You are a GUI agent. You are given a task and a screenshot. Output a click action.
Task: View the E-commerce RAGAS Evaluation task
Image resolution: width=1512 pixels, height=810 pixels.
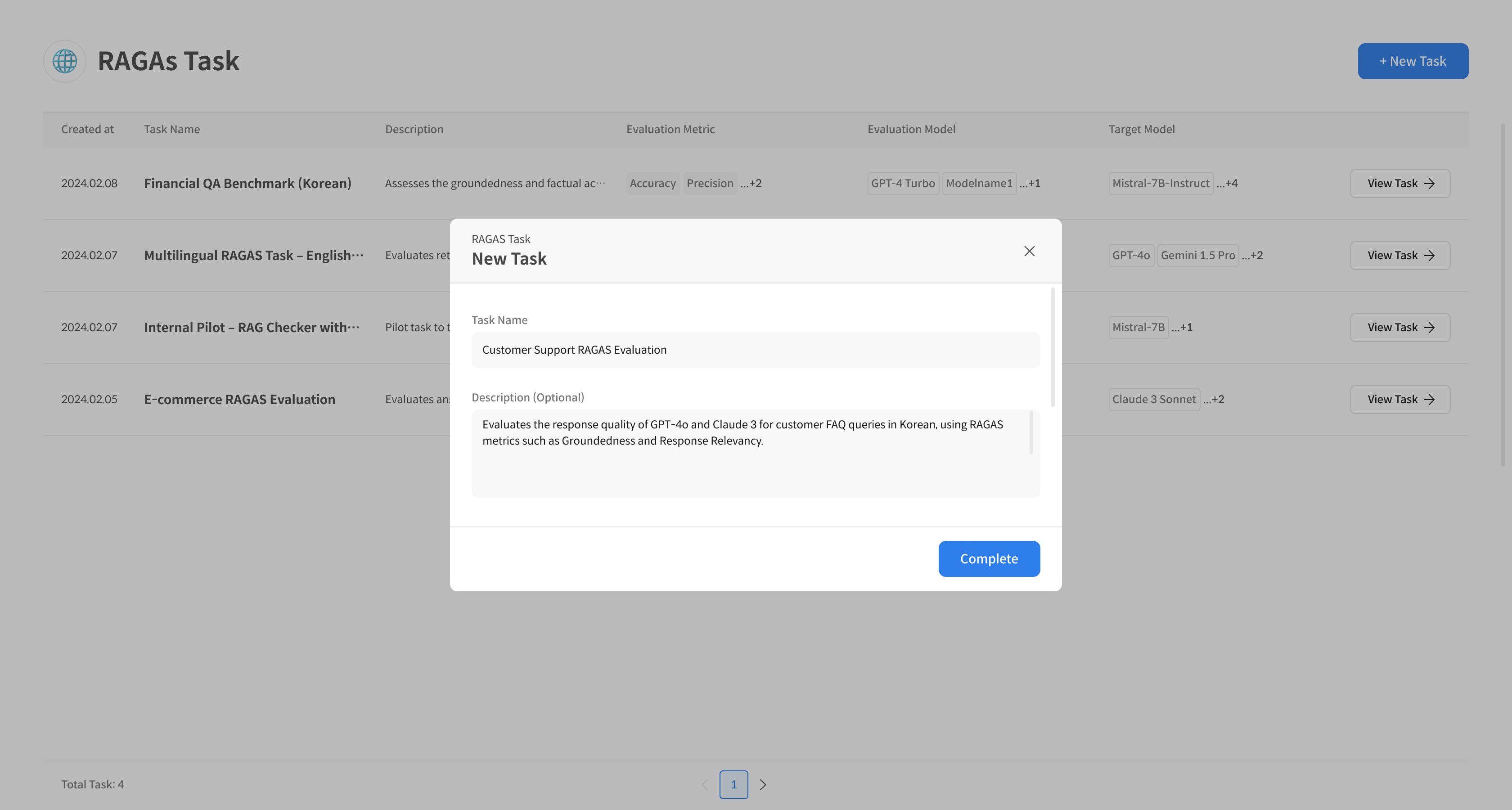[1399, 400]
